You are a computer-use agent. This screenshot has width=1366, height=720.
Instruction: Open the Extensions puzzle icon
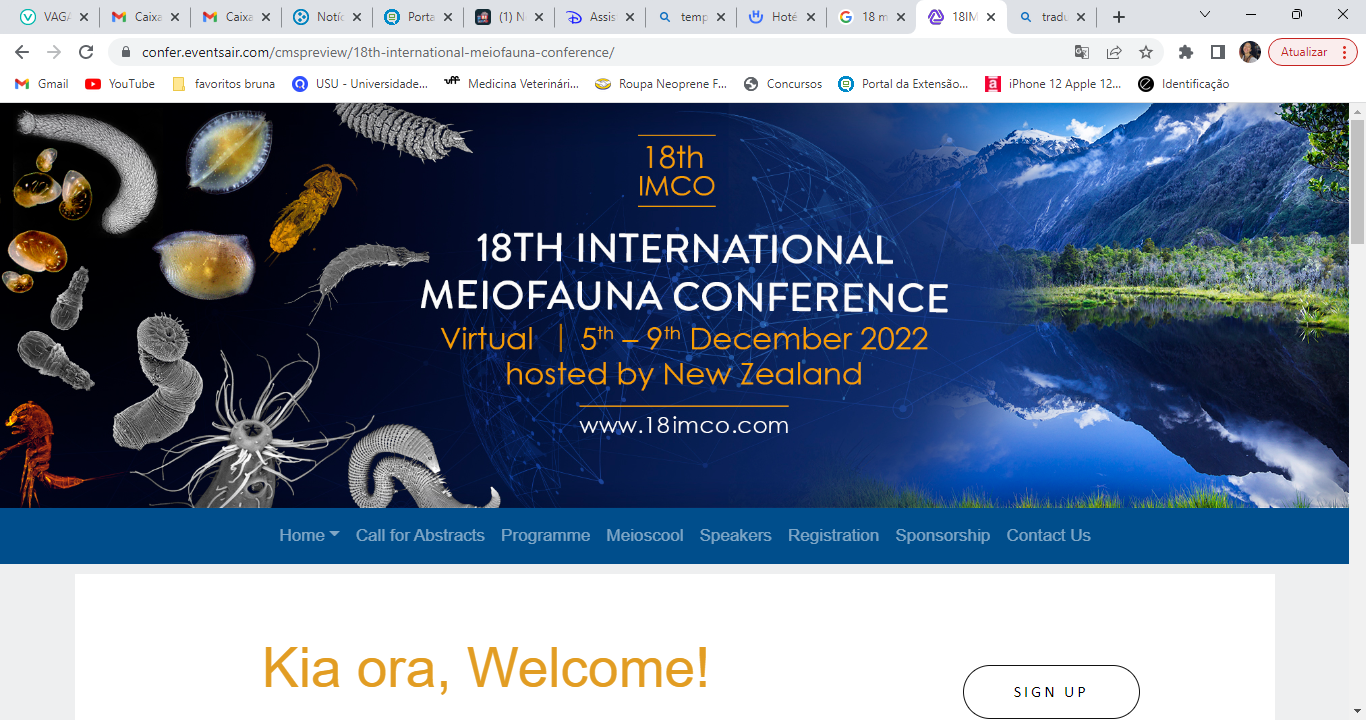click(1186, 52)
